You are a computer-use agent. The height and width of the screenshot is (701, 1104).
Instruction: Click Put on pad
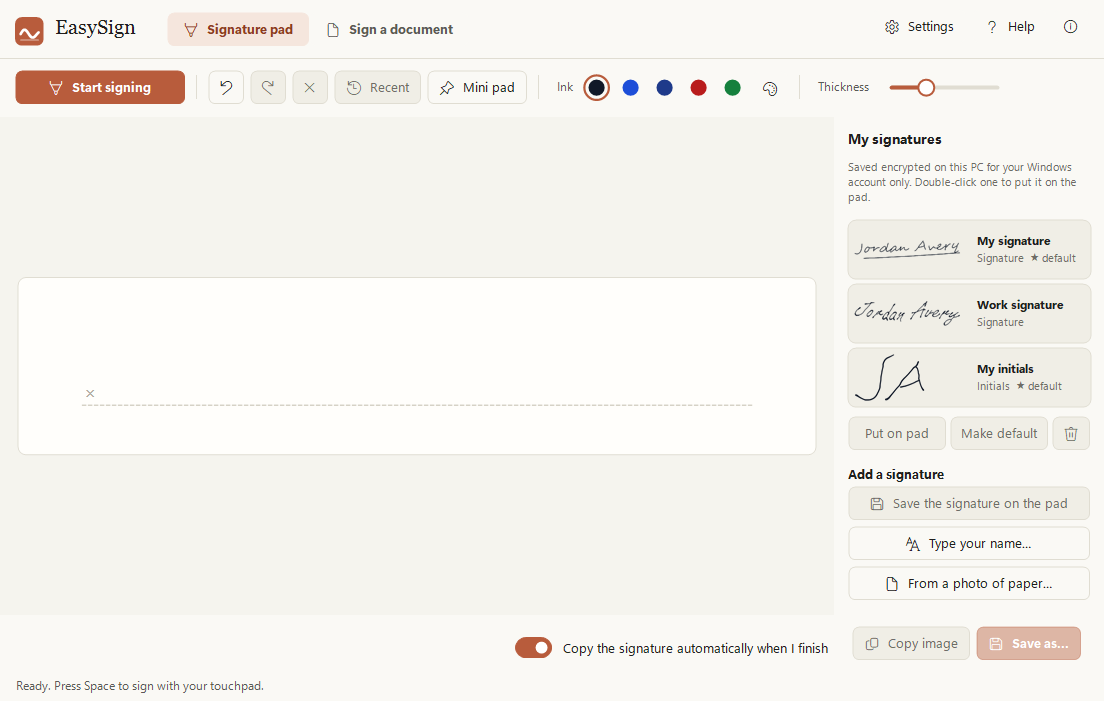(897, 434)
